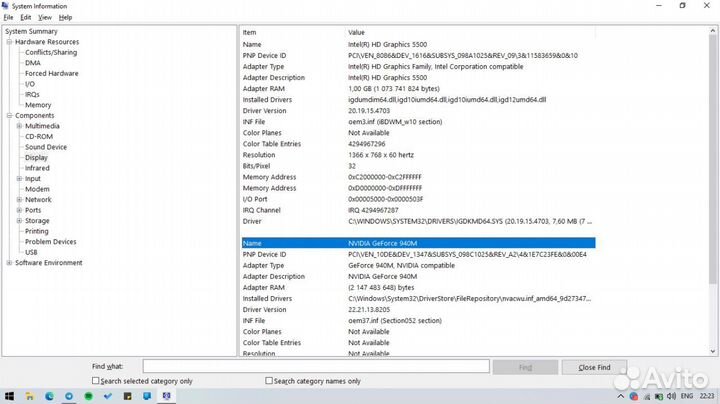Open the blue checkmark taskbar app
The width and height of the screenshot is (720, 404).
(x=108, y=396)
